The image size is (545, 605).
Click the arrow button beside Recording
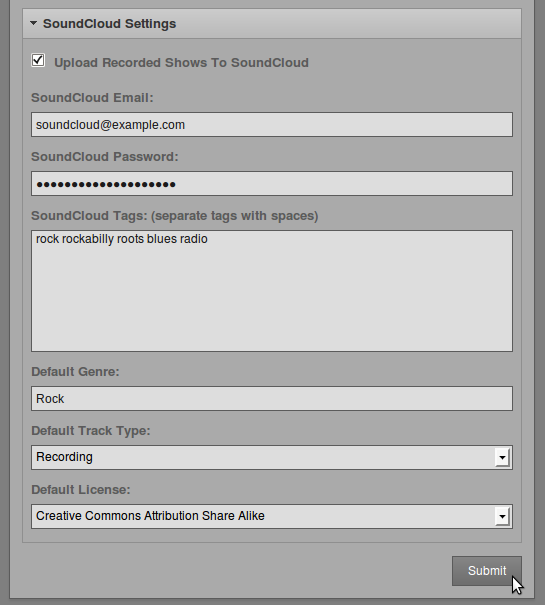point(502,458)
